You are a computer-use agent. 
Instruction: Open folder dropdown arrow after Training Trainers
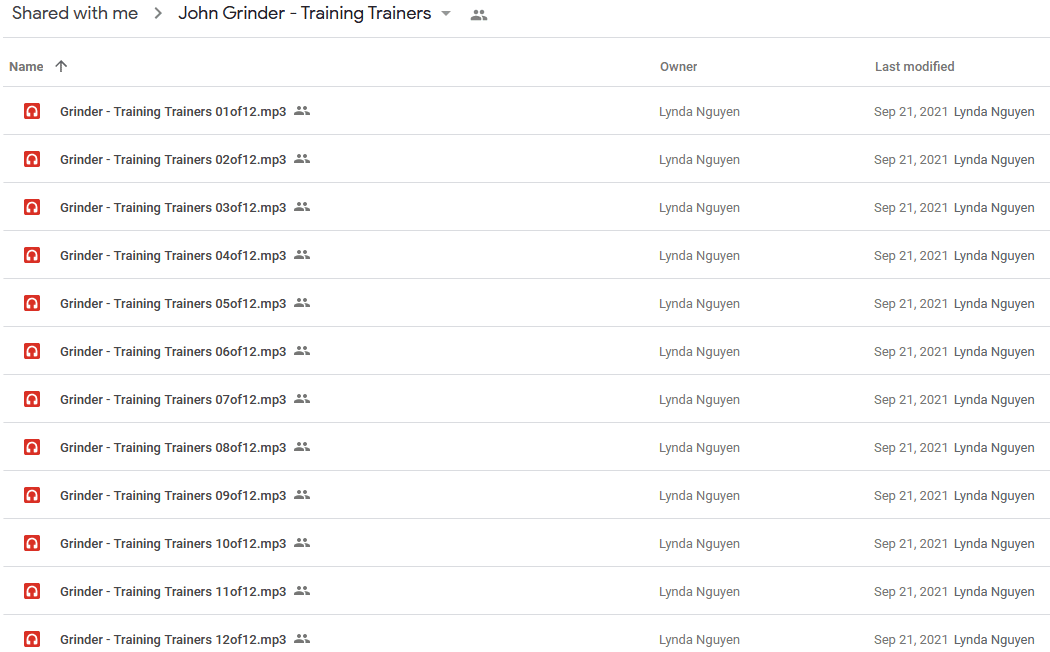pos(446,13)
